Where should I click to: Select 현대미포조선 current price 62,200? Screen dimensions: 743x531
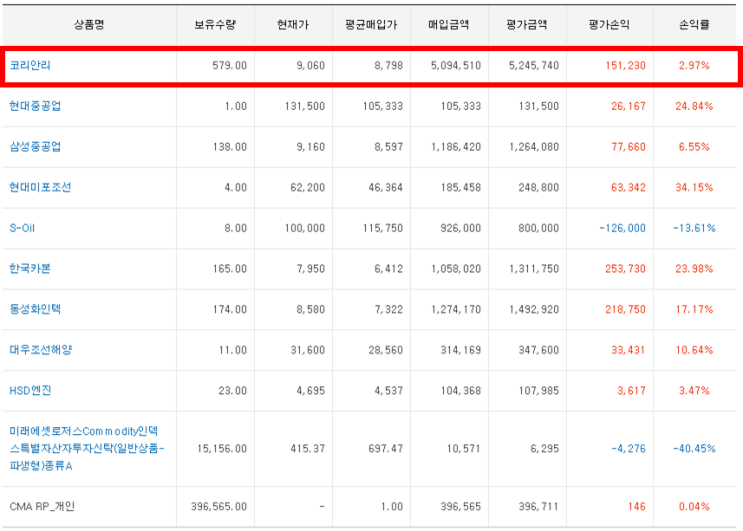pos(308,188)
